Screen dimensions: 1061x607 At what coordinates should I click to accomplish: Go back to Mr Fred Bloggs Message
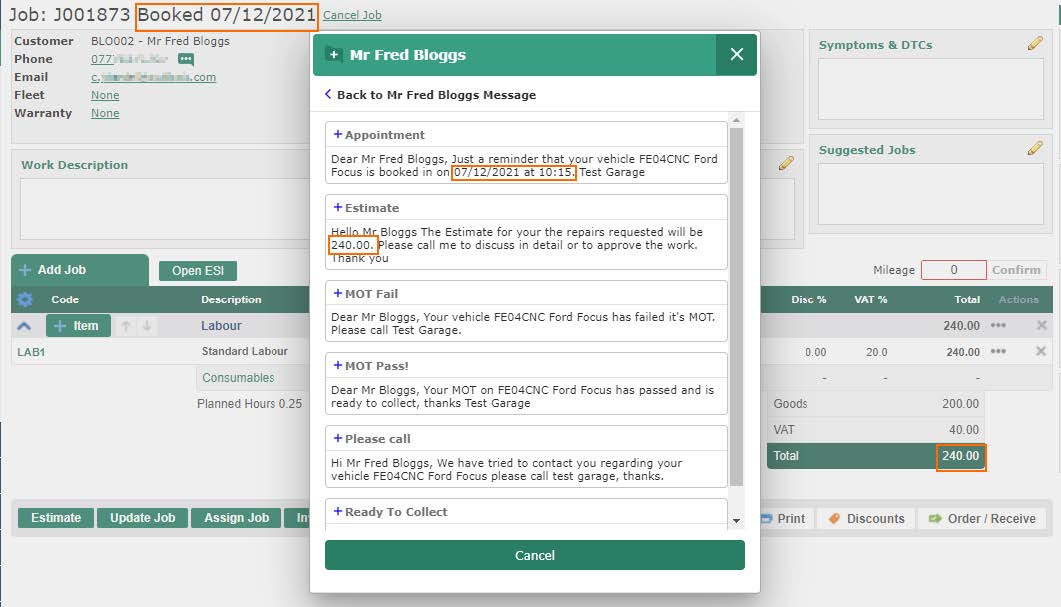[430, 95]
